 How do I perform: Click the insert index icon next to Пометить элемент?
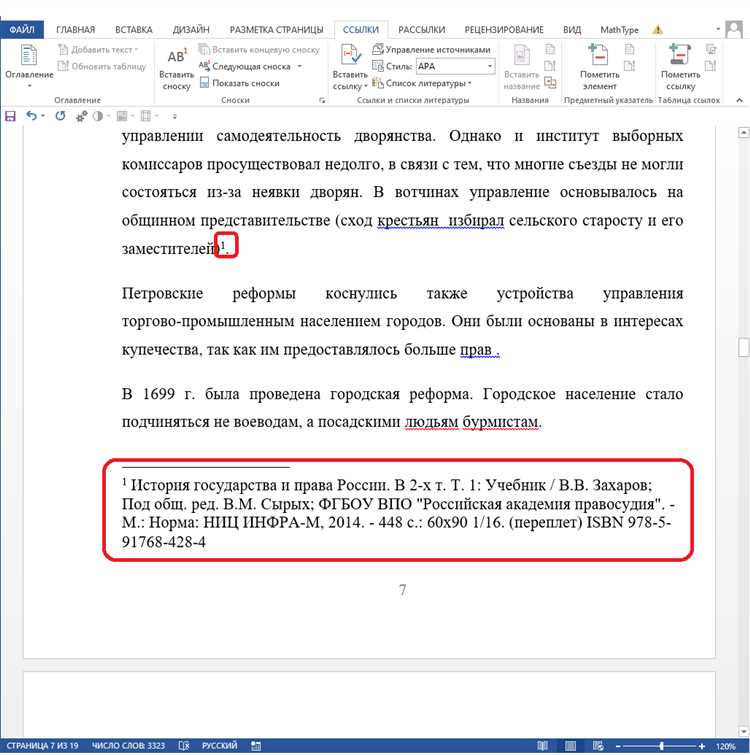(629, 49)
